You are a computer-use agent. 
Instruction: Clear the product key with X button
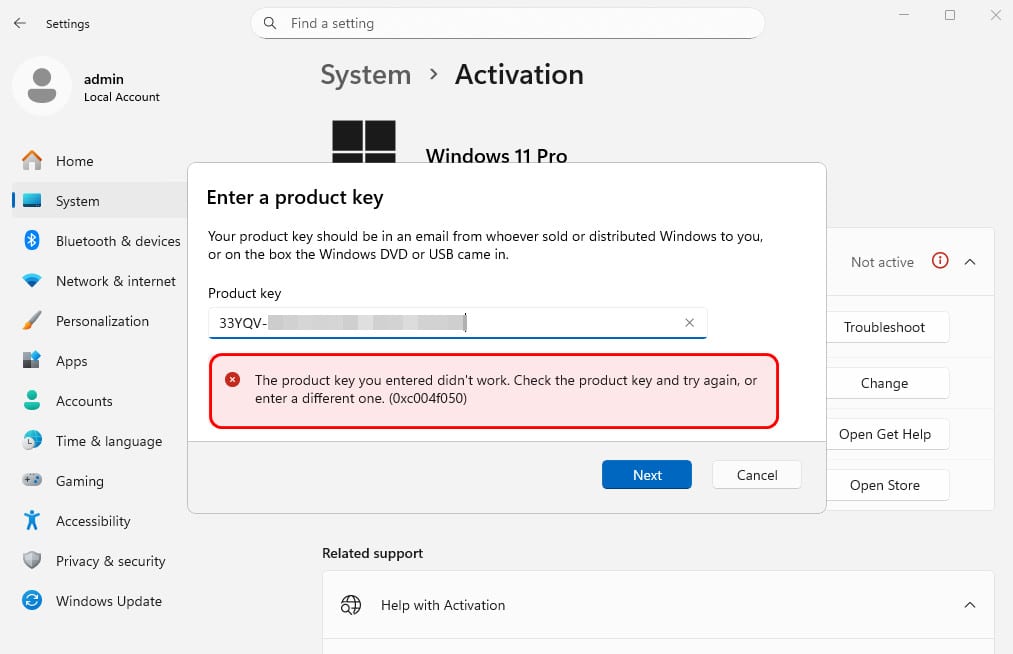click(x=689, y=322)
